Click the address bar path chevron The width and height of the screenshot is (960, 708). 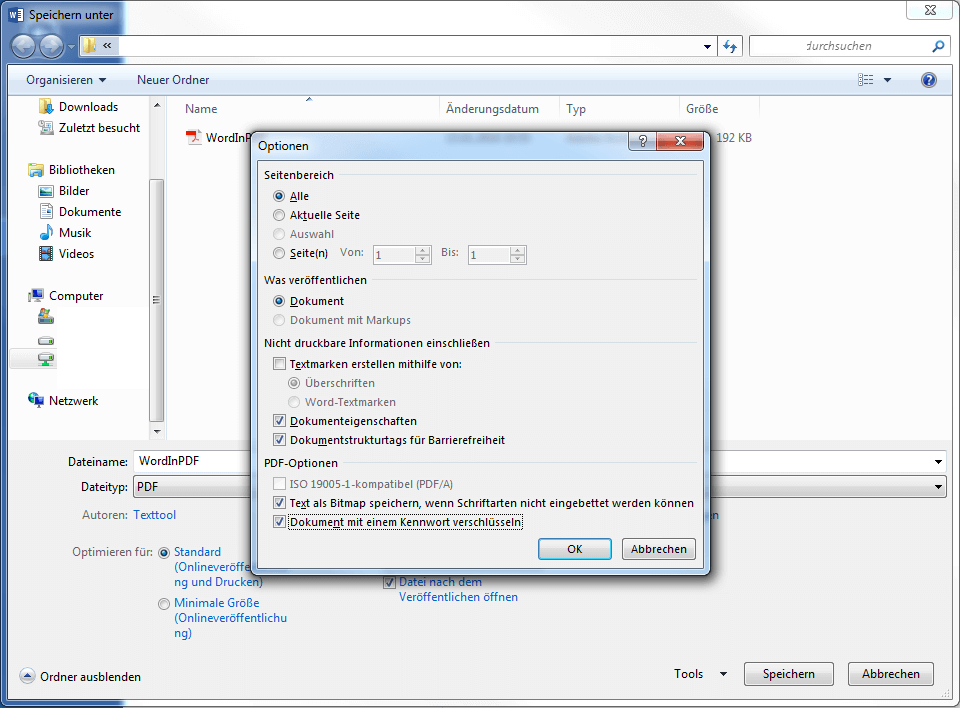tap(107, 45)
